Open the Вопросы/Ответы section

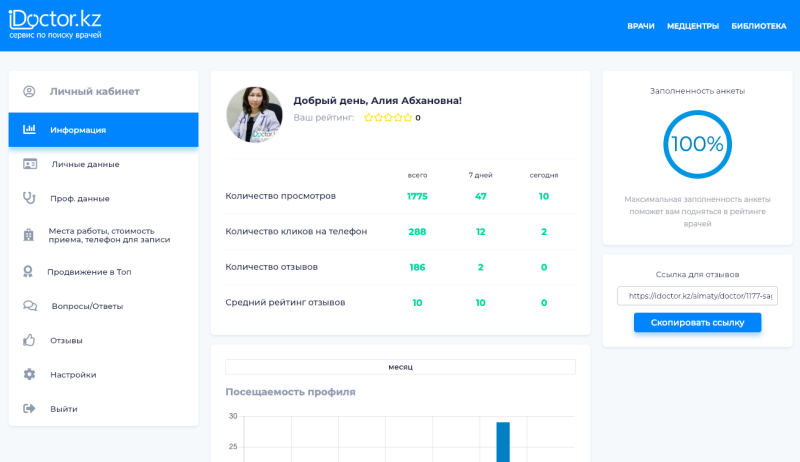point(104,306)
